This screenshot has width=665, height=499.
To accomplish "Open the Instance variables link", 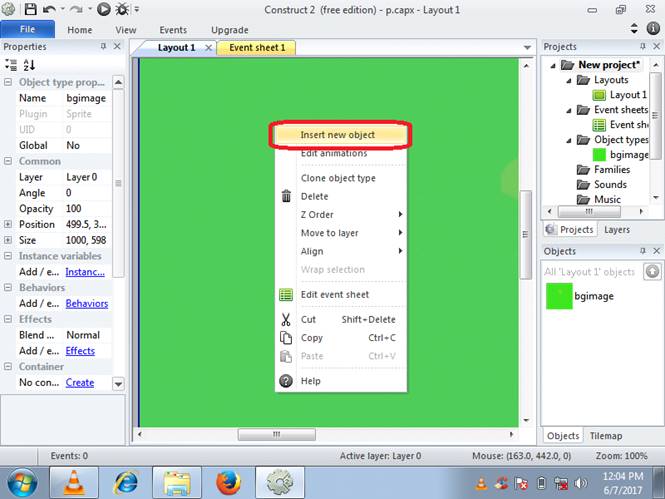I will pos(85,272).
